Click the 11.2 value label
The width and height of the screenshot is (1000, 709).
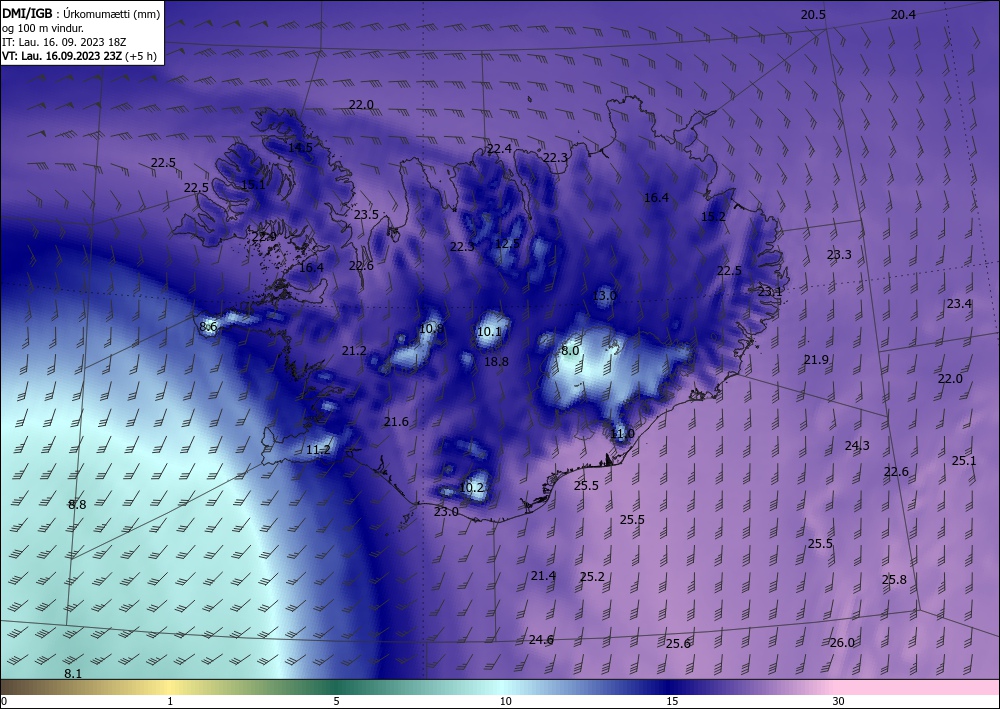click(318, 450)
